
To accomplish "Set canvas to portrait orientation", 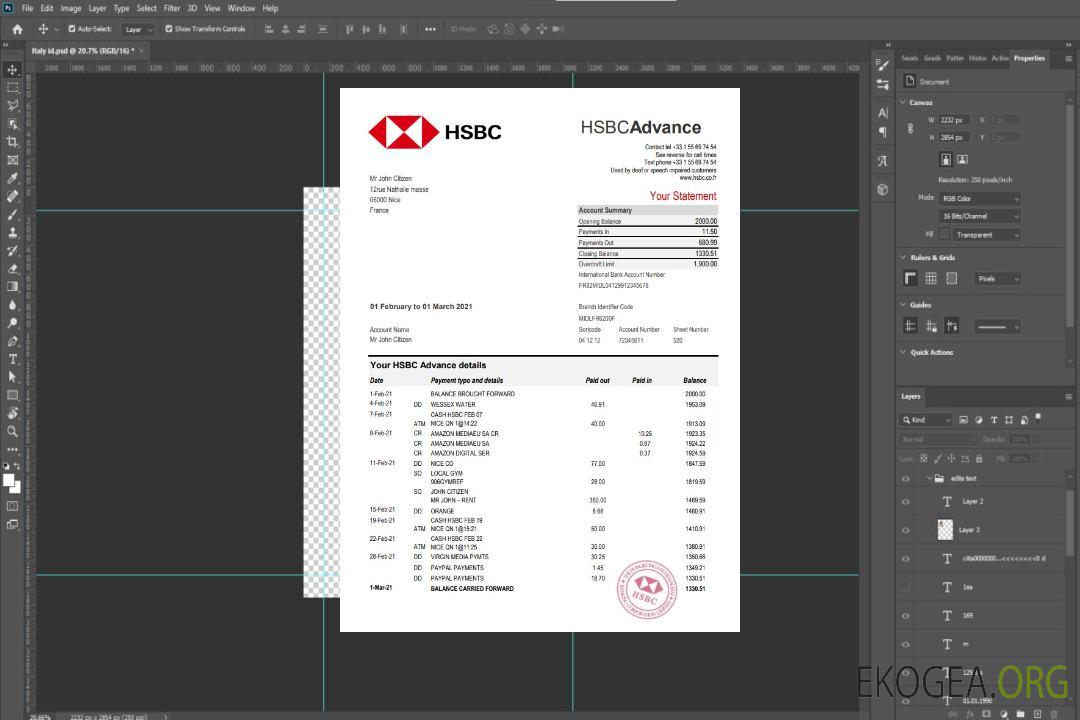I will click(946, 160).
